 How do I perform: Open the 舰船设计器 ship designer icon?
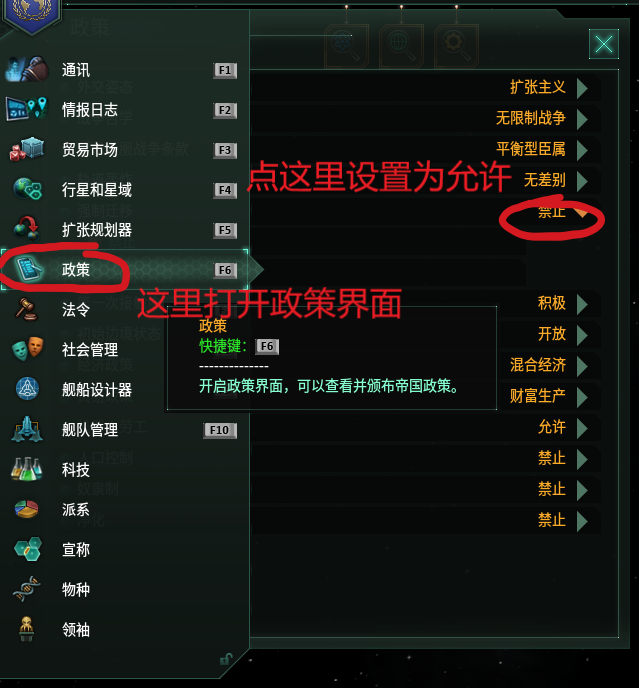[27, 389]
